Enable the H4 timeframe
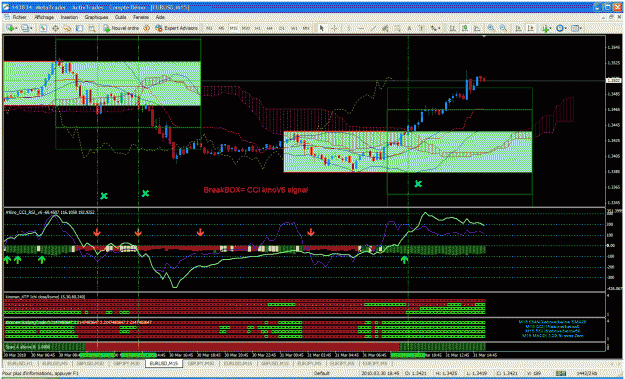 tap(269, 28)
